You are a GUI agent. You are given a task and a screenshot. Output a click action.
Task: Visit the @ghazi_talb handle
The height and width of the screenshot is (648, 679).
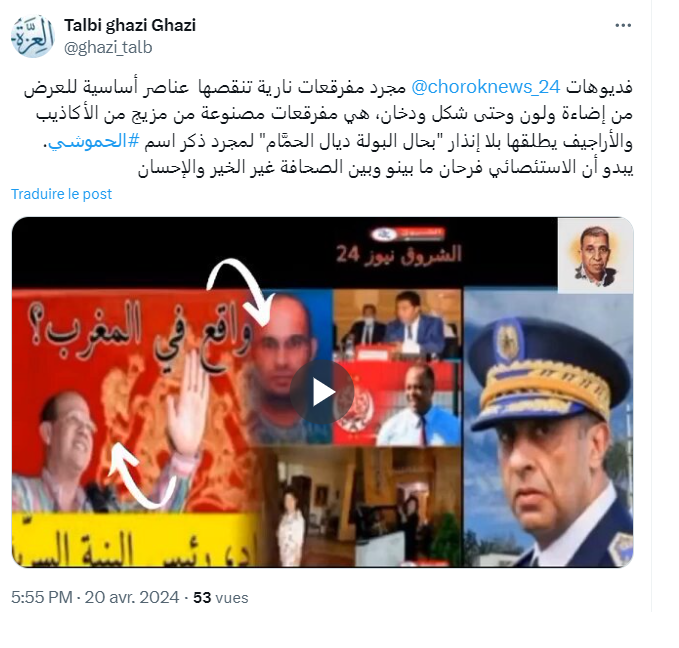click(108, 47)
